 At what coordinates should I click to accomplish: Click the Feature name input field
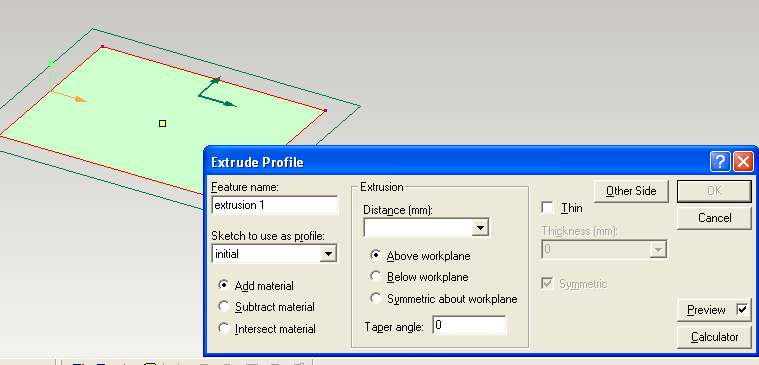click(x=274, y=205)
